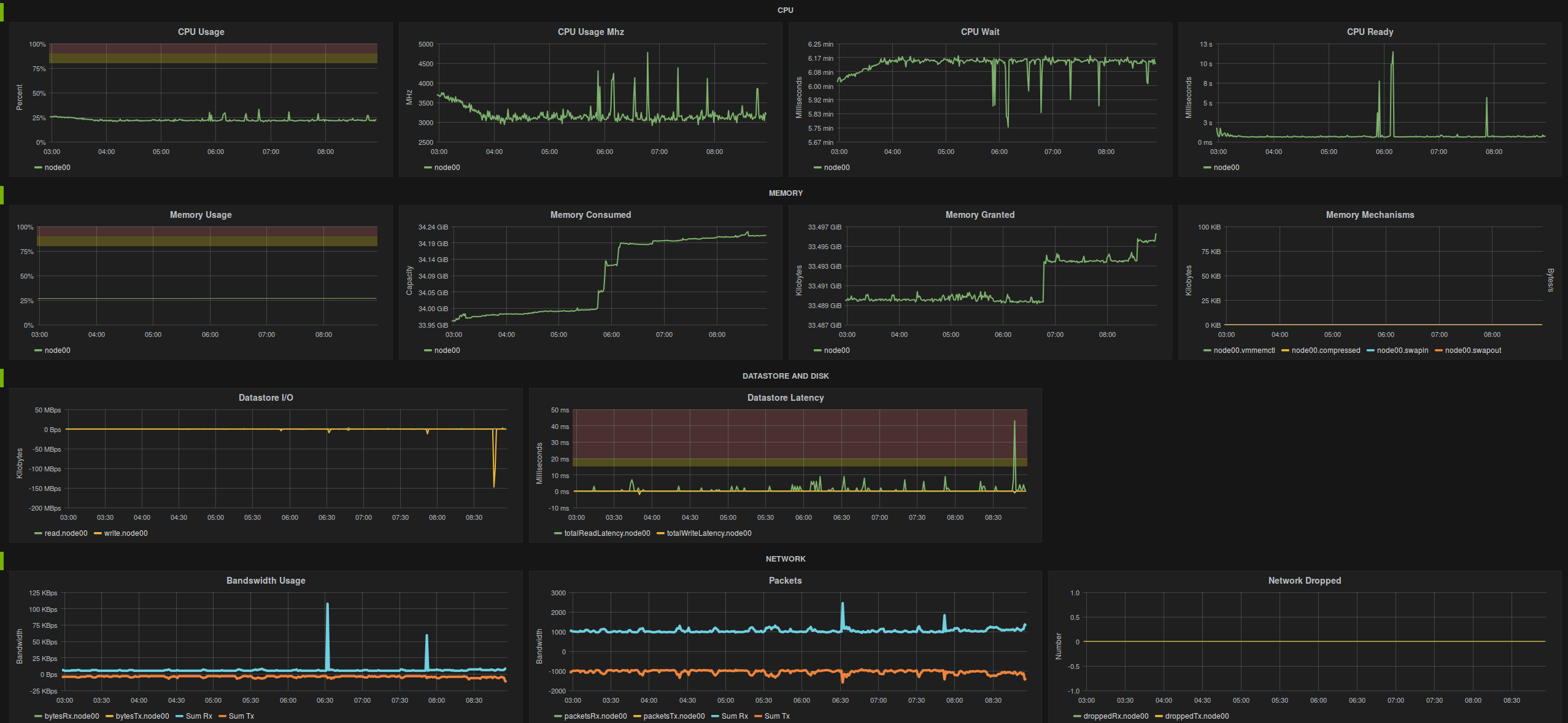Click the node00.vmmemctl color line icon
The width and height of the screenshot is (1568, 723).
tap(1207, 351)
